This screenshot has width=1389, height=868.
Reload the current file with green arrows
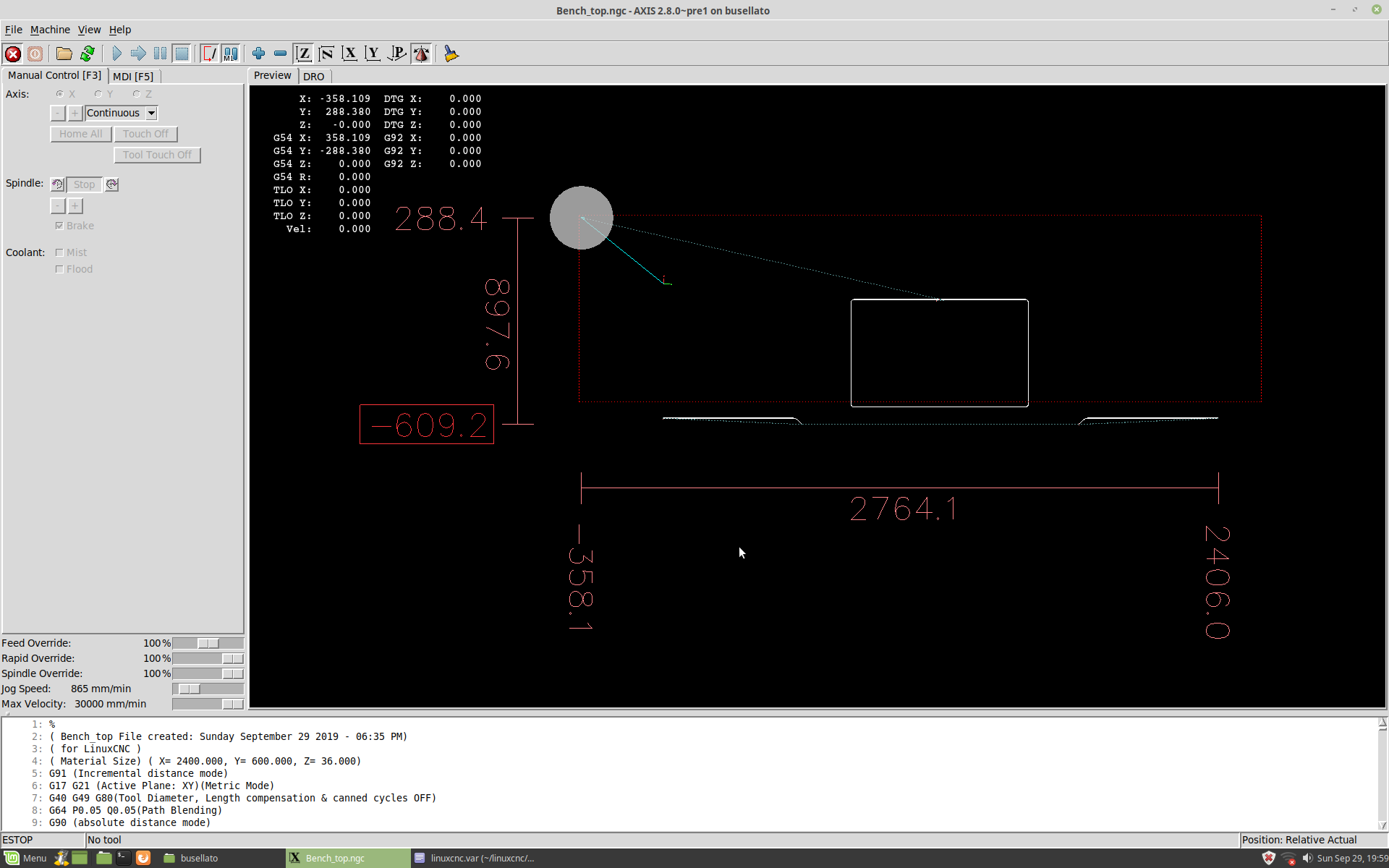coord(88,54)
